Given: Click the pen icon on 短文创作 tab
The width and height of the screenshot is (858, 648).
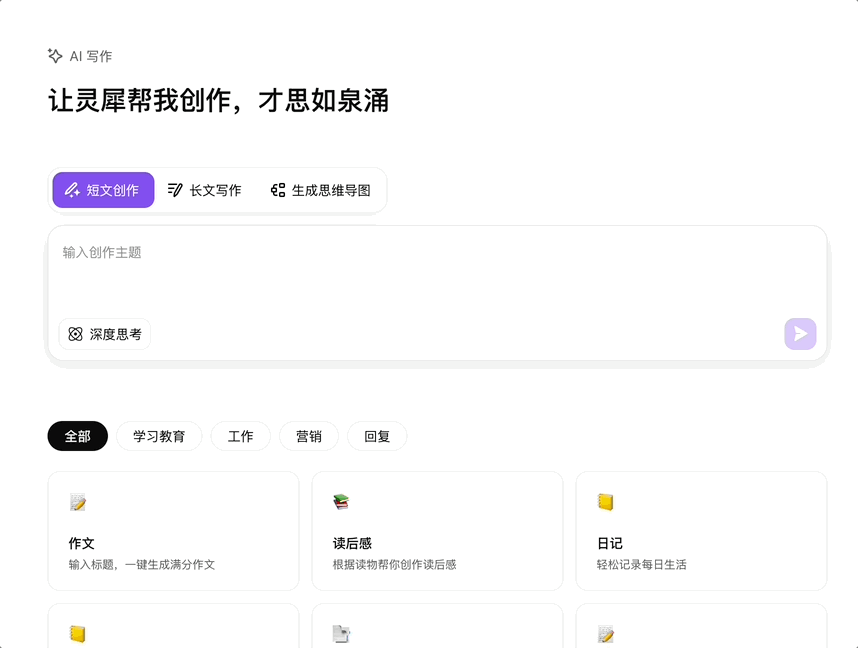Looking at the screenshot, I should tap(72, 190).
